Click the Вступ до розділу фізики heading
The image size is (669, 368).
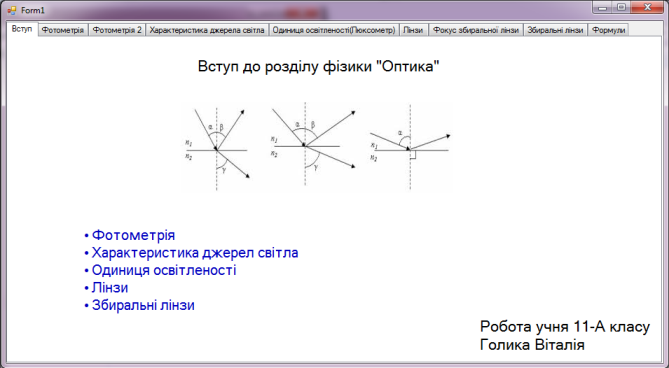click(318, 67)
